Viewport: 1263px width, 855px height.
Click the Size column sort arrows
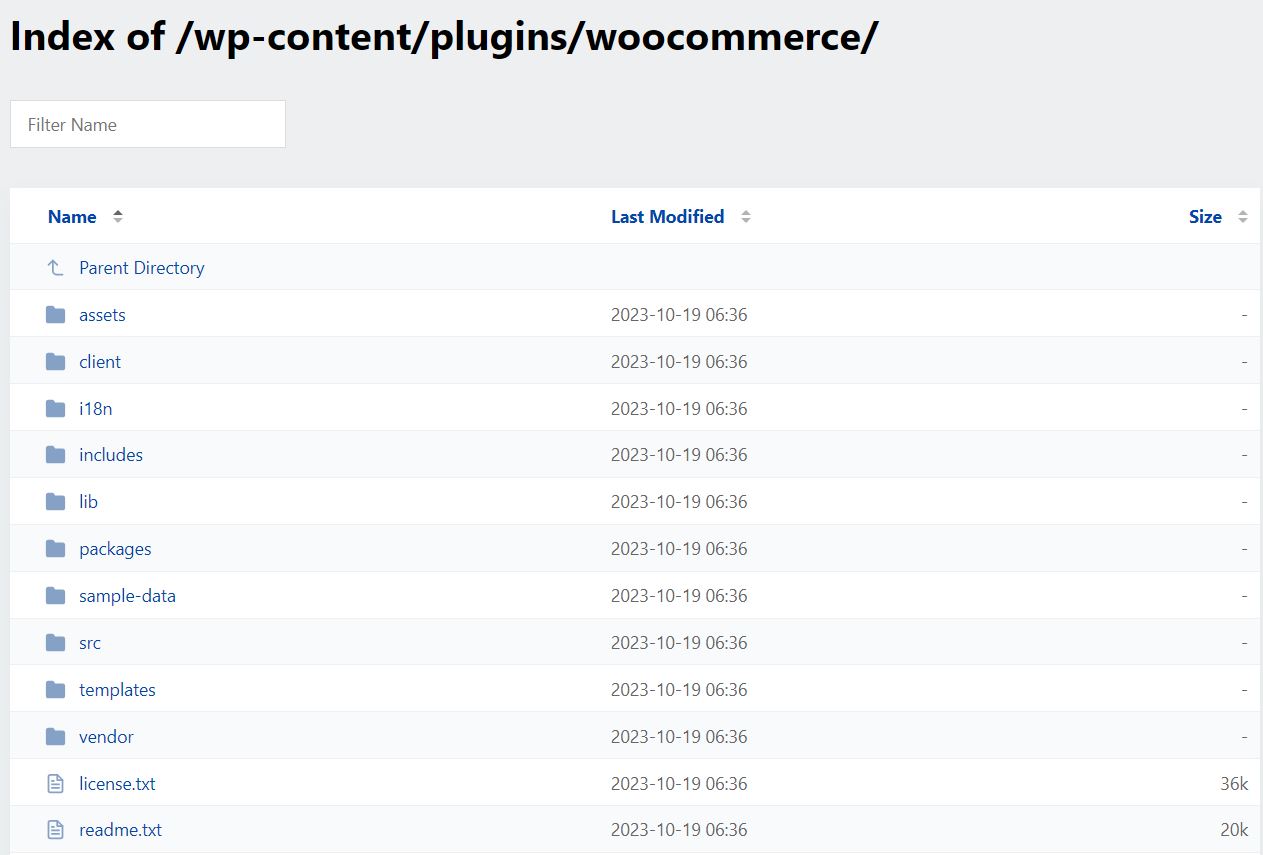tap(1243, 217)
